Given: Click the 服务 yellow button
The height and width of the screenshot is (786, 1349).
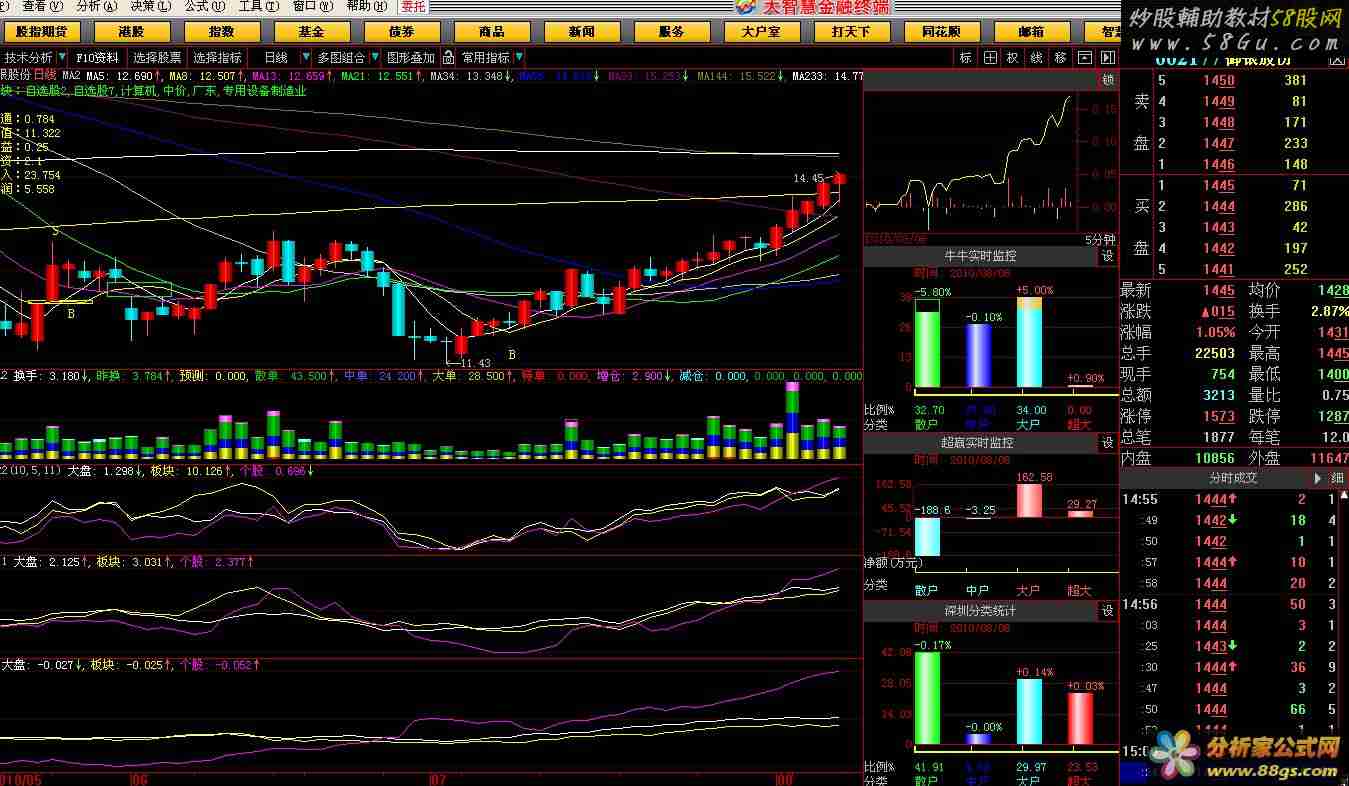Looking at the screenshot, I should coord(672,32).
